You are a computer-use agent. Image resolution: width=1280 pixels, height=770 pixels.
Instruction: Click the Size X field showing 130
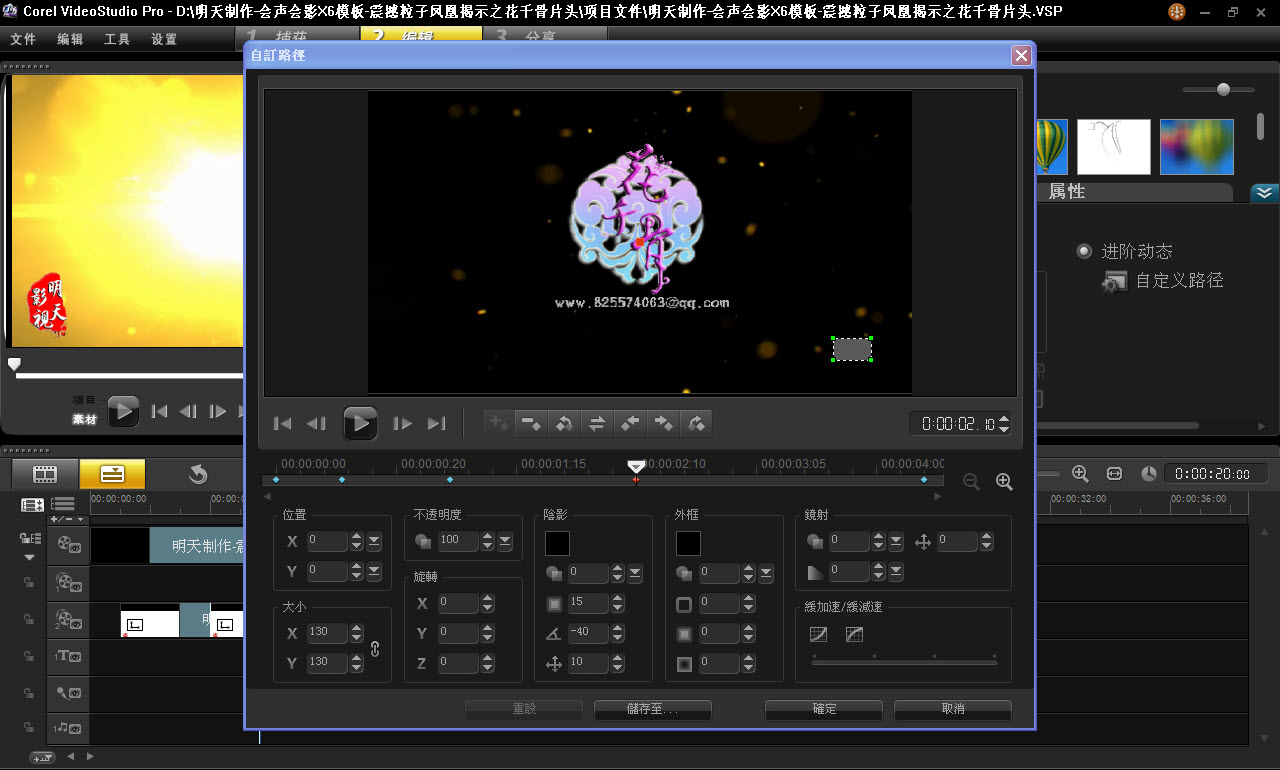click(x=327, y=633)
